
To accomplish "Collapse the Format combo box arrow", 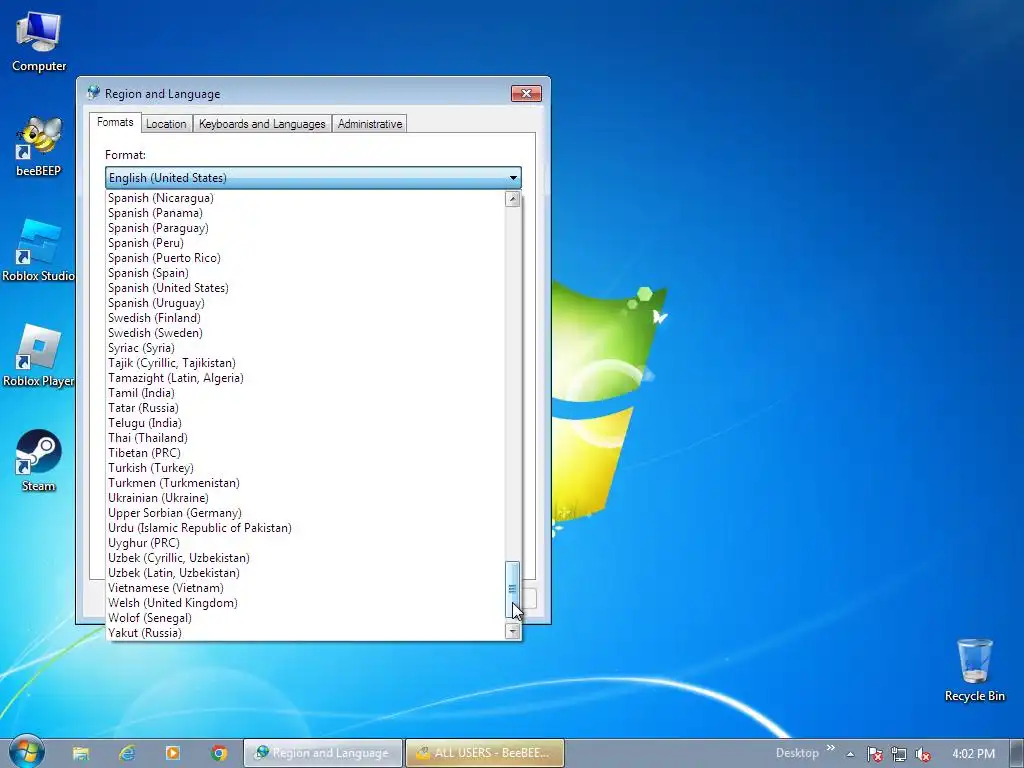I will [513, 178].
